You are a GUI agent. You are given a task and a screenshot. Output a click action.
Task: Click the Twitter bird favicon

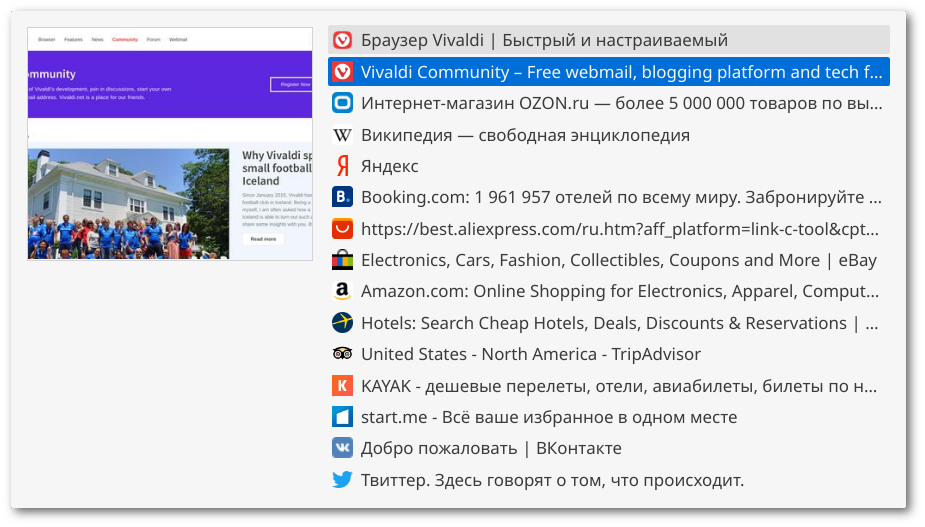(x=342, y=479)
